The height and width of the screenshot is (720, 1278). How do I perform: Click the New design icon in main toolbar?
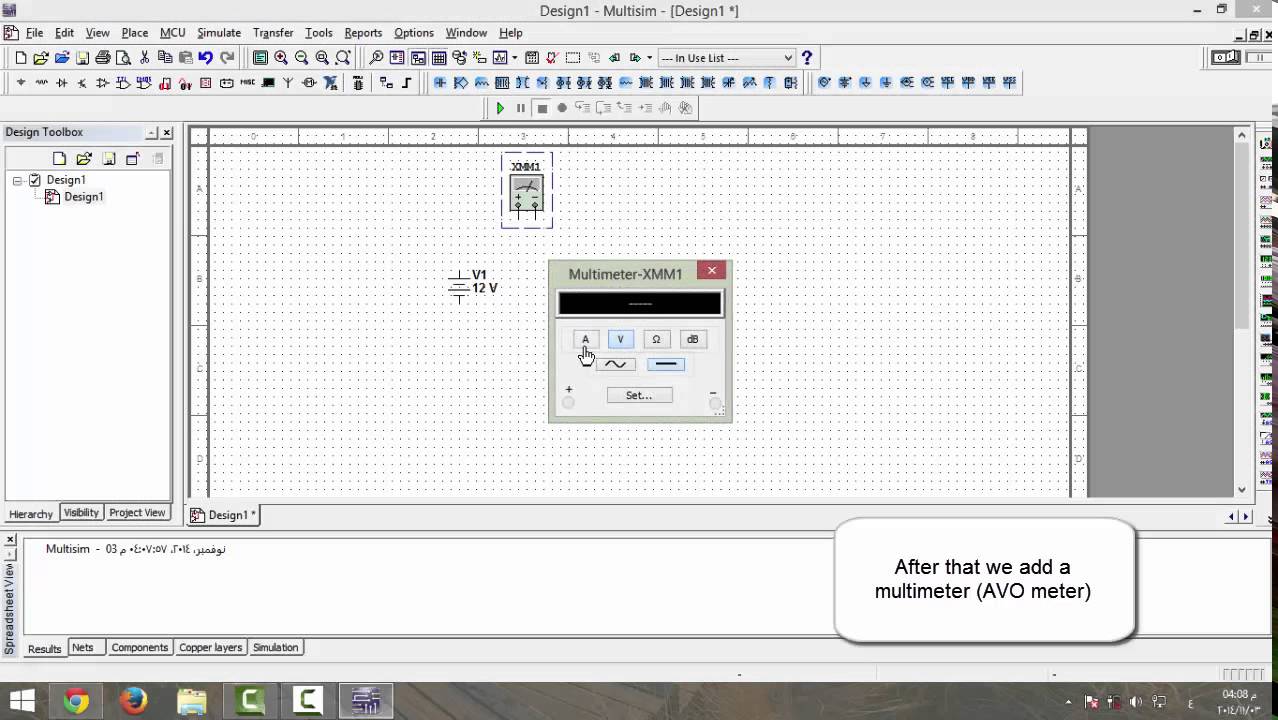21,58
